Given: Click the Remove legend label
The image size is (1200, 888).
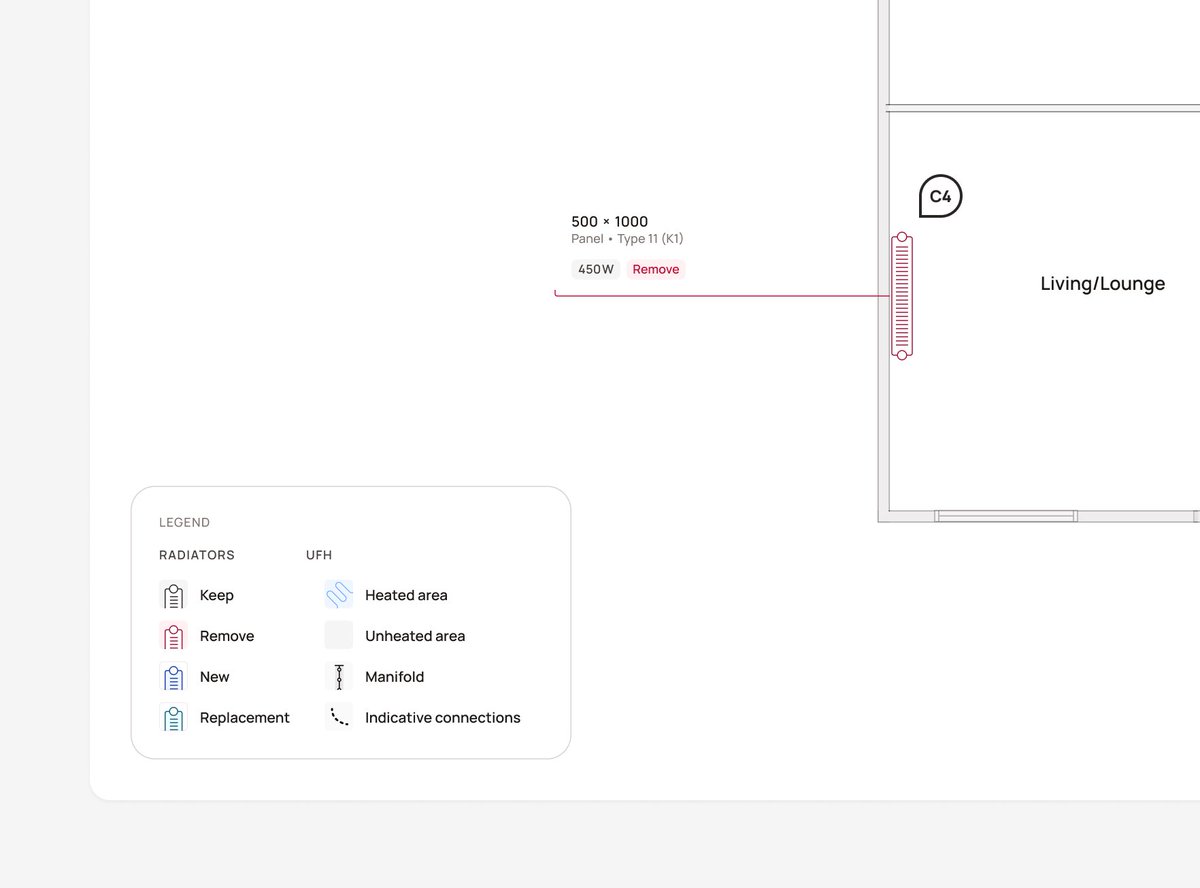Looking at the screenshot, I should coord(227,636).
